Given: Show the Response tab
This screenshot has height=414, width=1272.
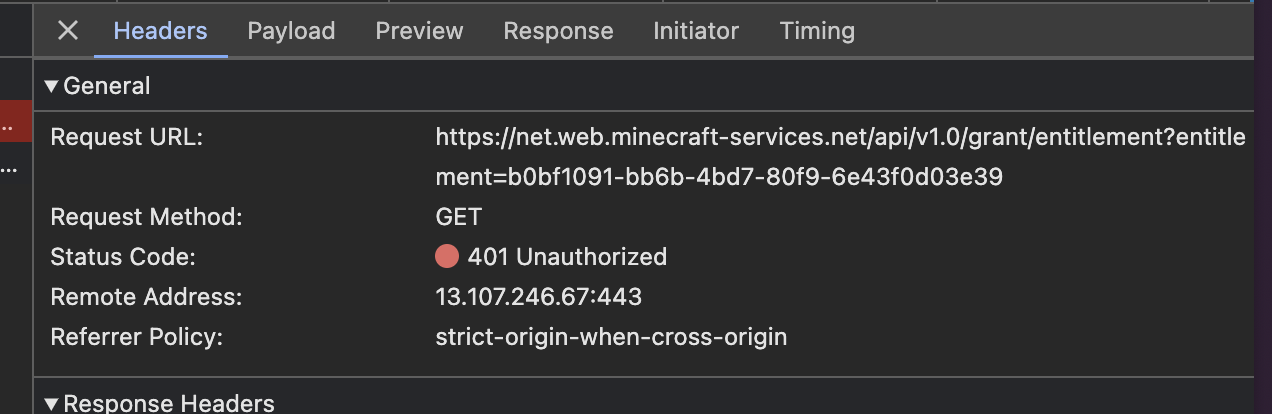Looking at the screenshot, I should [558, 31].
